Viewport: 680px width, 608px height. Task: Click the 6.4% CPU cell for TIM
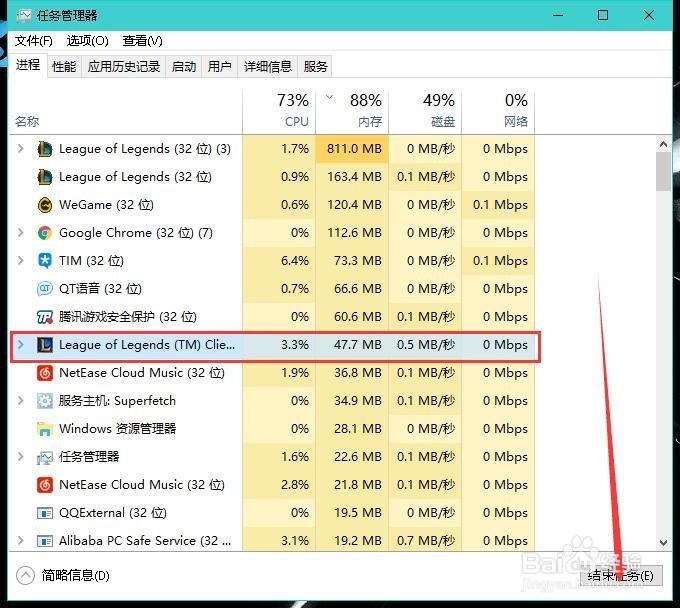279,261
